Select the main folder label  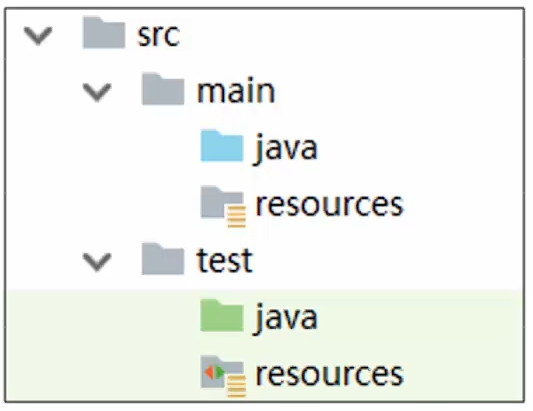236,91
